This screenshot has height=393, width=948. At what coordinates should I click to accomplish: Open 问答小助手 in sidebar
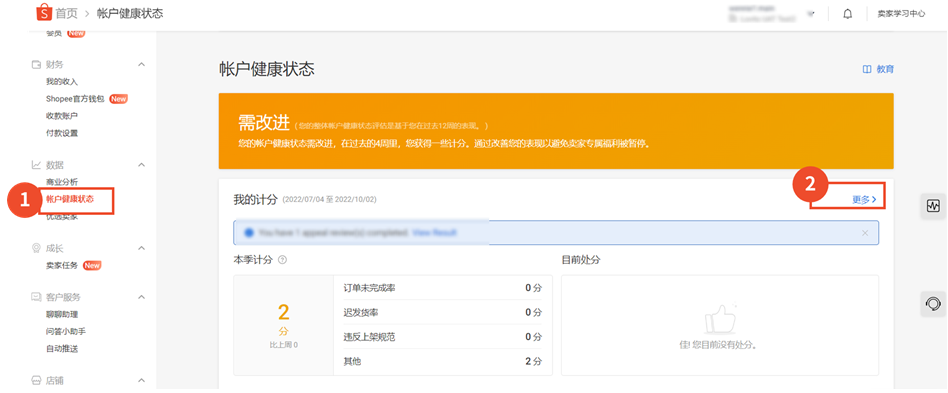click(x=66, y=331)
